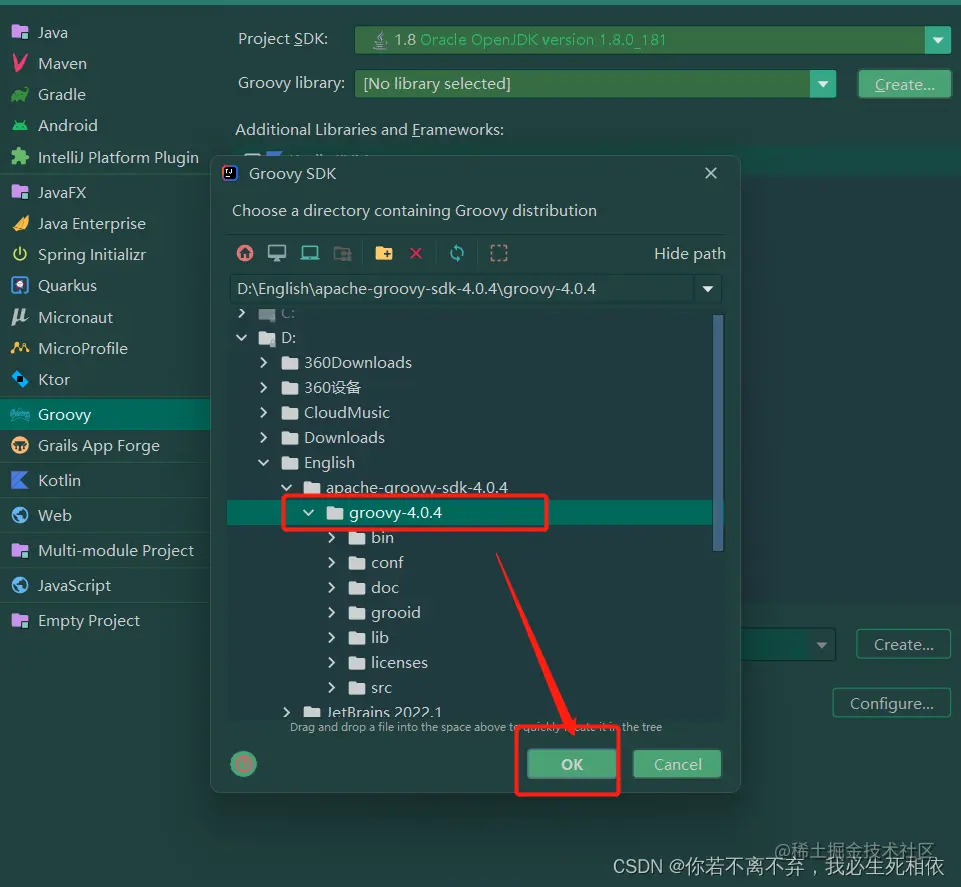
Task: Click the Configure button in background window
Action: 892,704
